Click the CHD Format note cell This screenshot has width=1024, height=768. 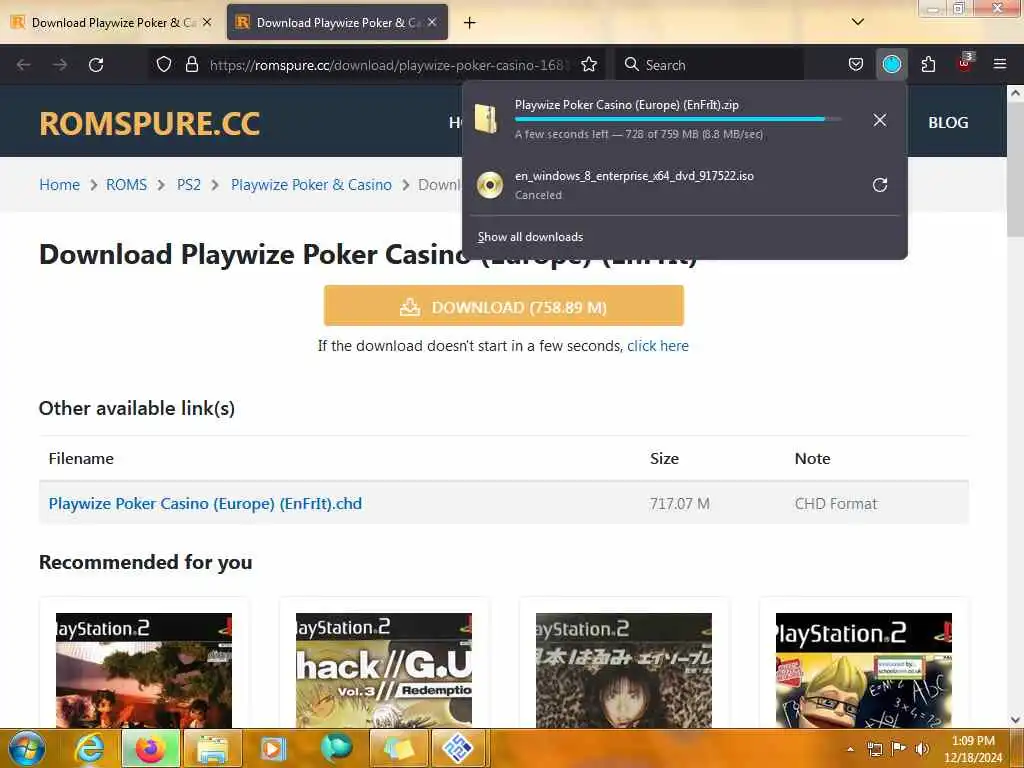click(836, 504)
